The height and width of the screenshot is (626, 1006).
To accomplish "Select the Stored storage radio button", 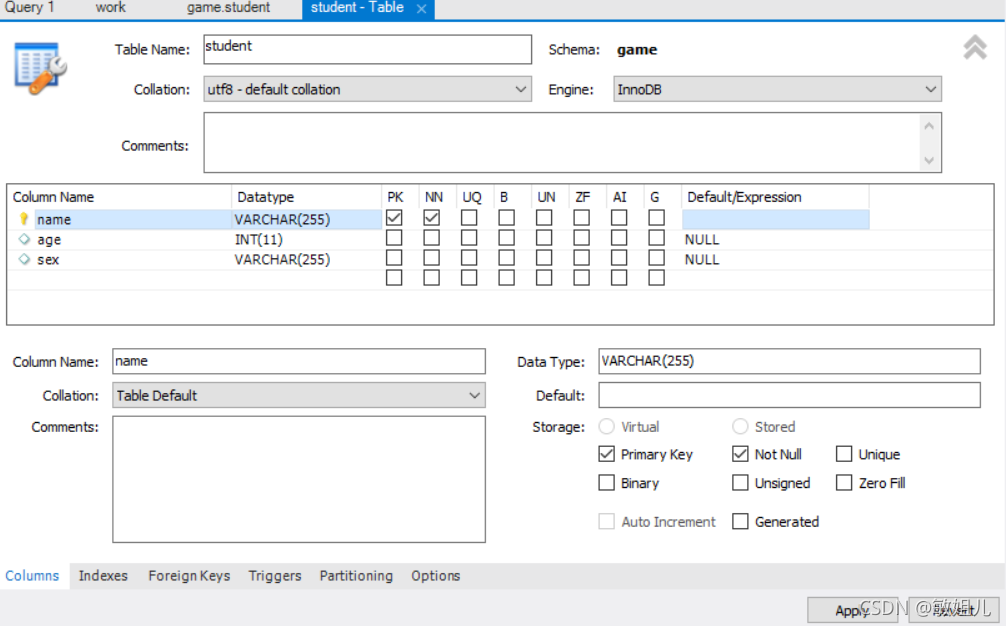I will pyautogui.click(x=740, y=427).
